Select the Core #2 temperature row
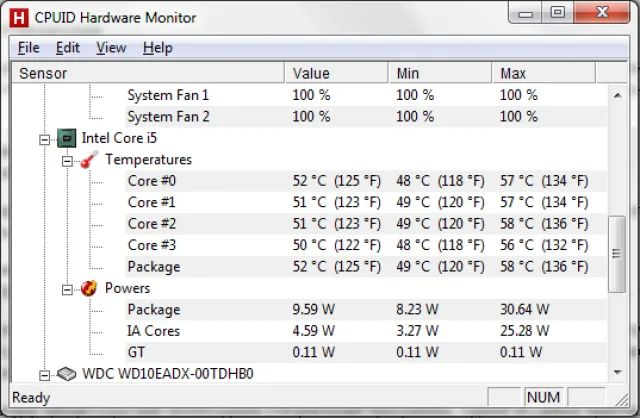Image resolution: width=640 pixels, height=418 pixels. point(365,224)
